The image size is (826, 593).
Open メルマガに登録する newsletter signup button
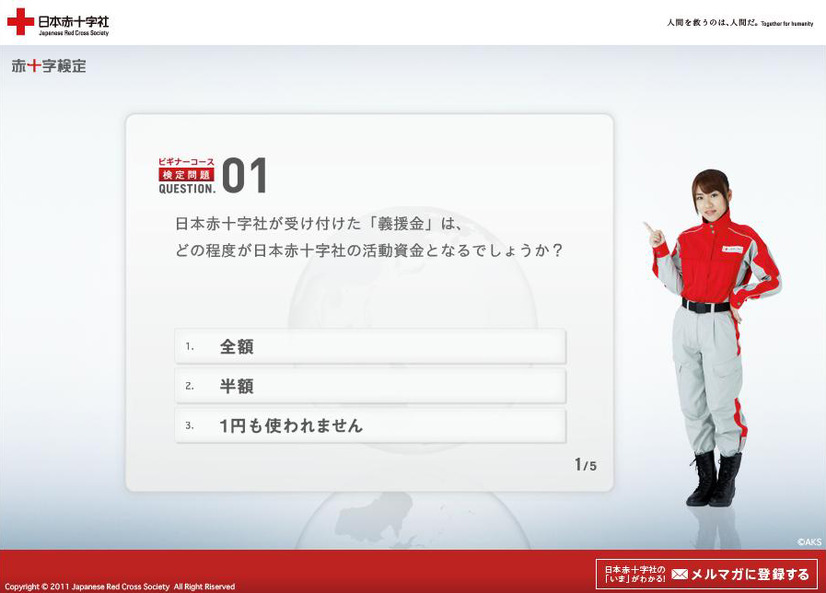[706, 574]
